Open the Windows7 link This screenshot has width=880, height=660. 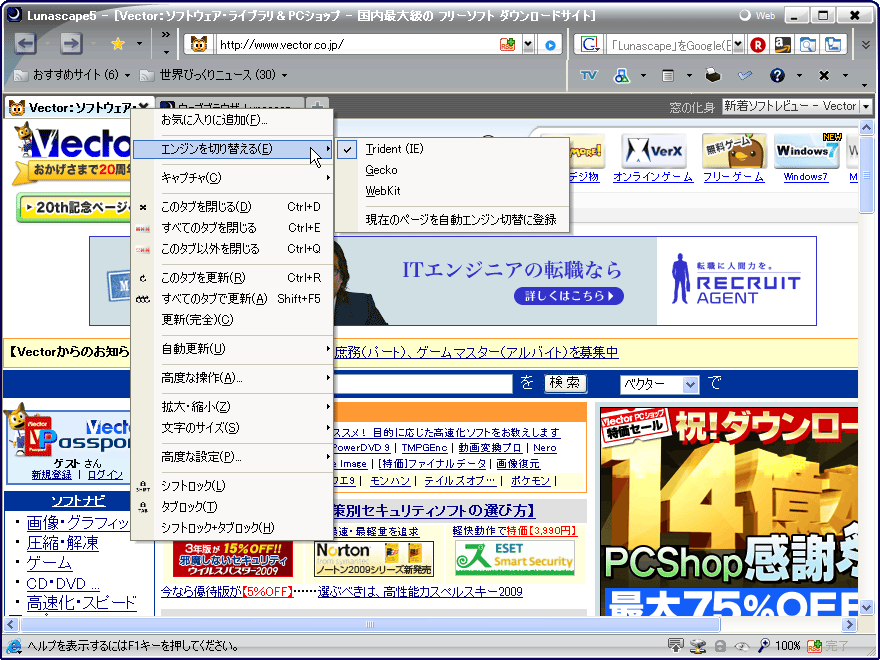click(x=805, y=177)
